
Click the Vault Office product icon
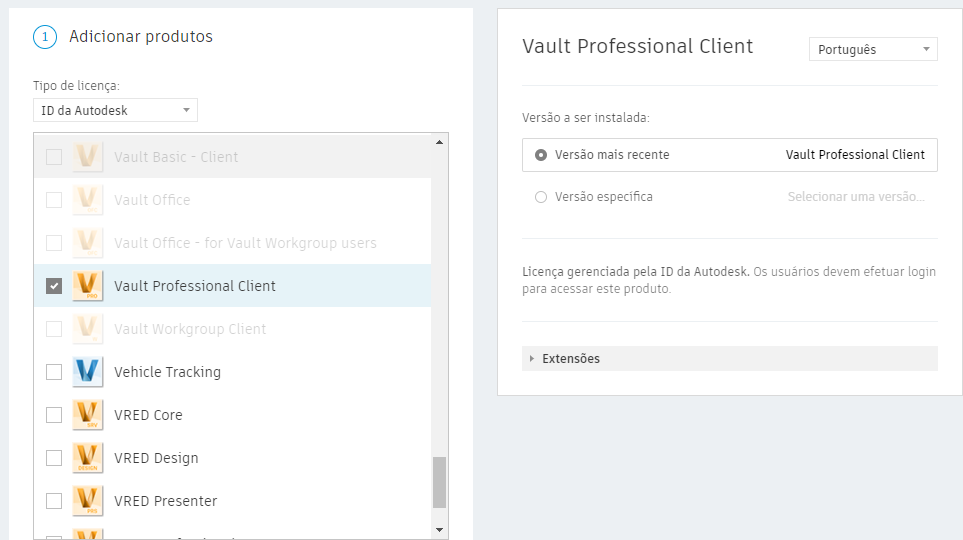88,200
